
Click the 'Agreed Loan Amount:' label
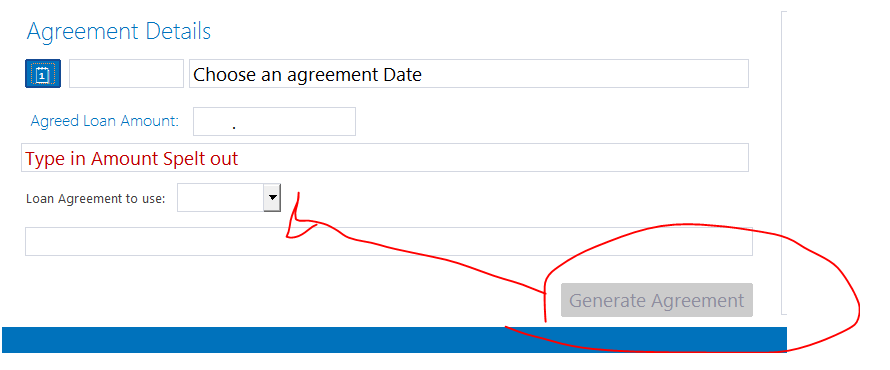[104, 121]
